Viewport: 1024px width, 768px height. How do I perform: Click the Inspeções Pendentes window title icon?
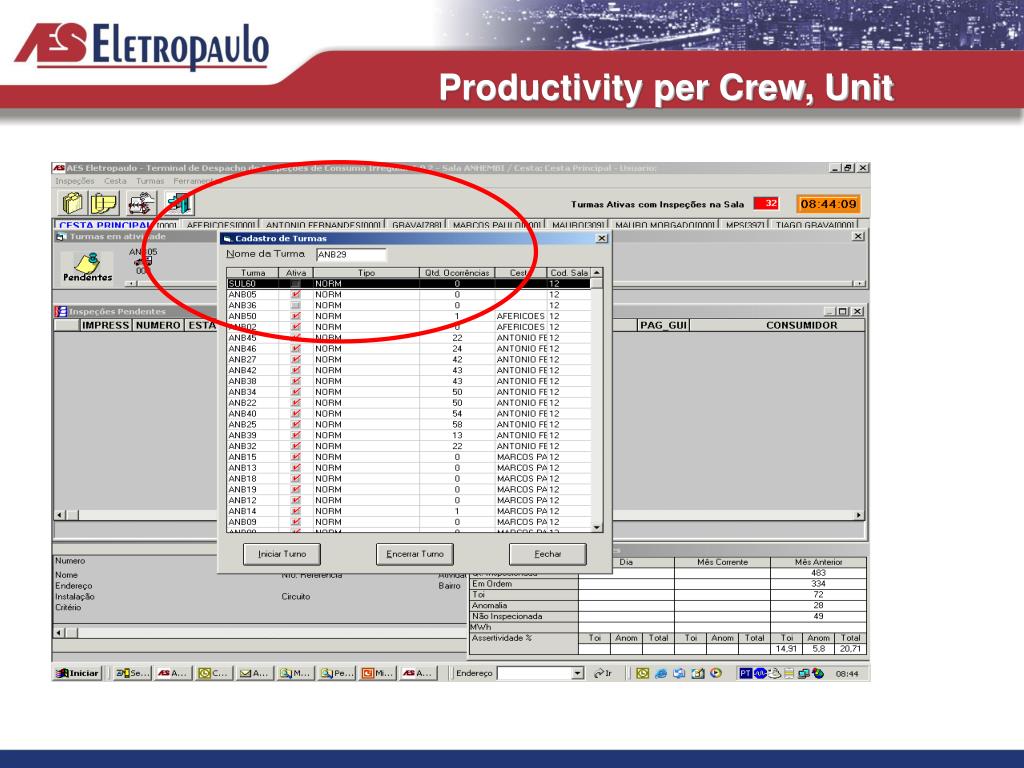click(x=61, y=312)
